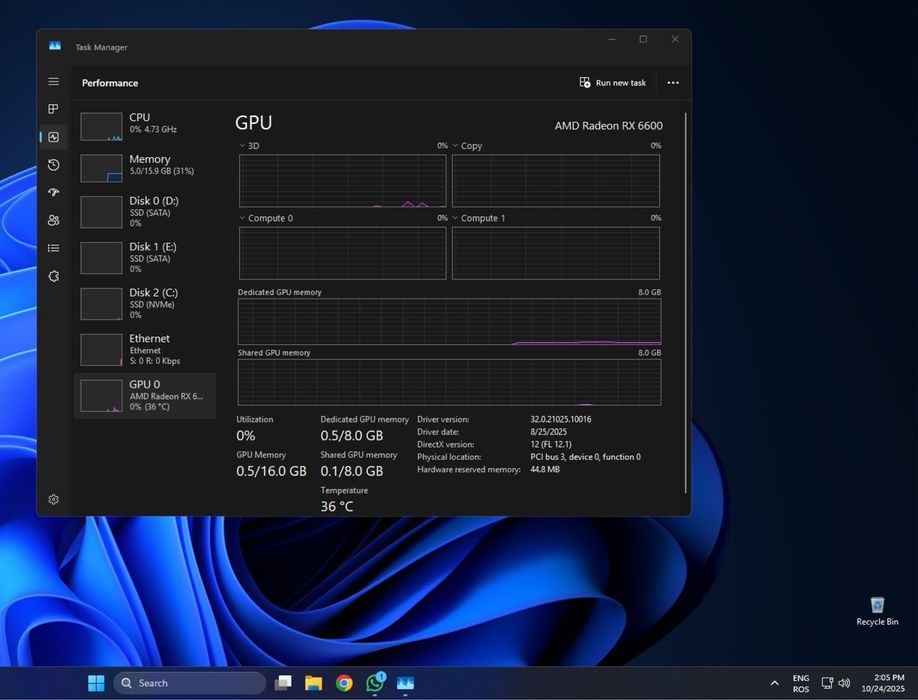Show hidden system tray icons
This screenshot has height=700, width=918.
(x=775, y=683)
